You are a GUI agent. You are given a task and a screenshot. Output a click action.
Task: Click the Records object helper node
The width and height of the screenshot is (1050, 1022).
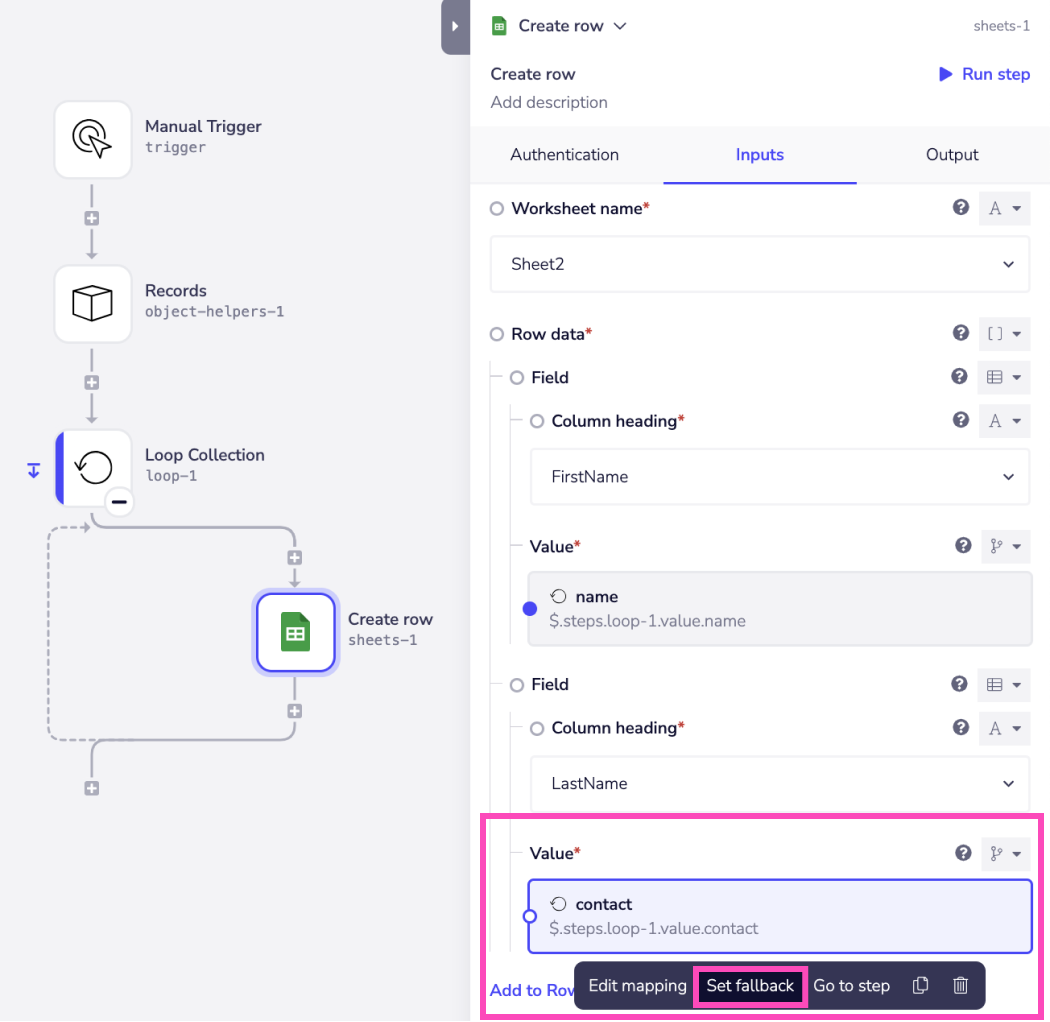pos(92,303)
